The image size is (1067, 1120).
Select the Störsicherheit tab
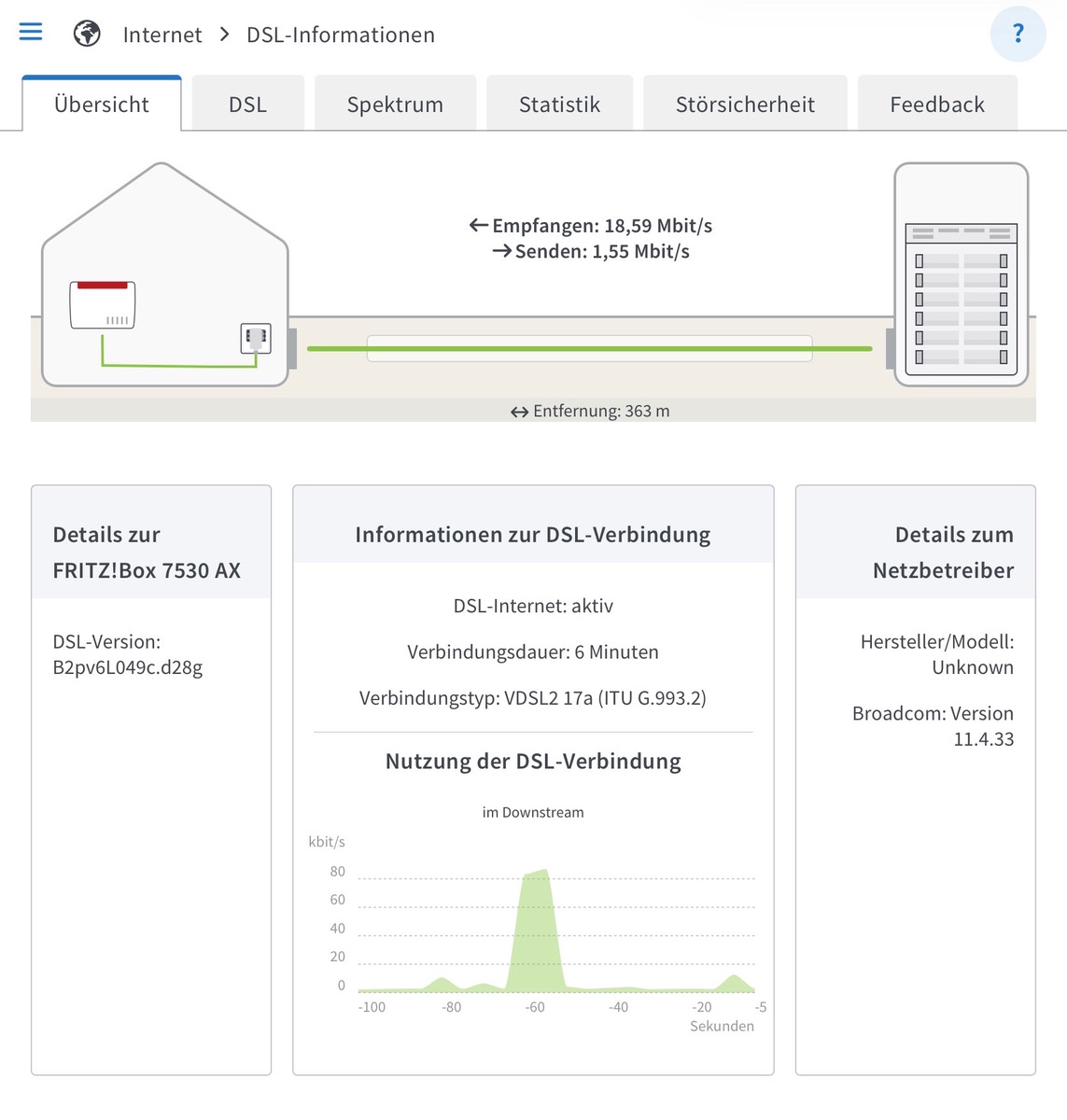(x=745, y=105)
